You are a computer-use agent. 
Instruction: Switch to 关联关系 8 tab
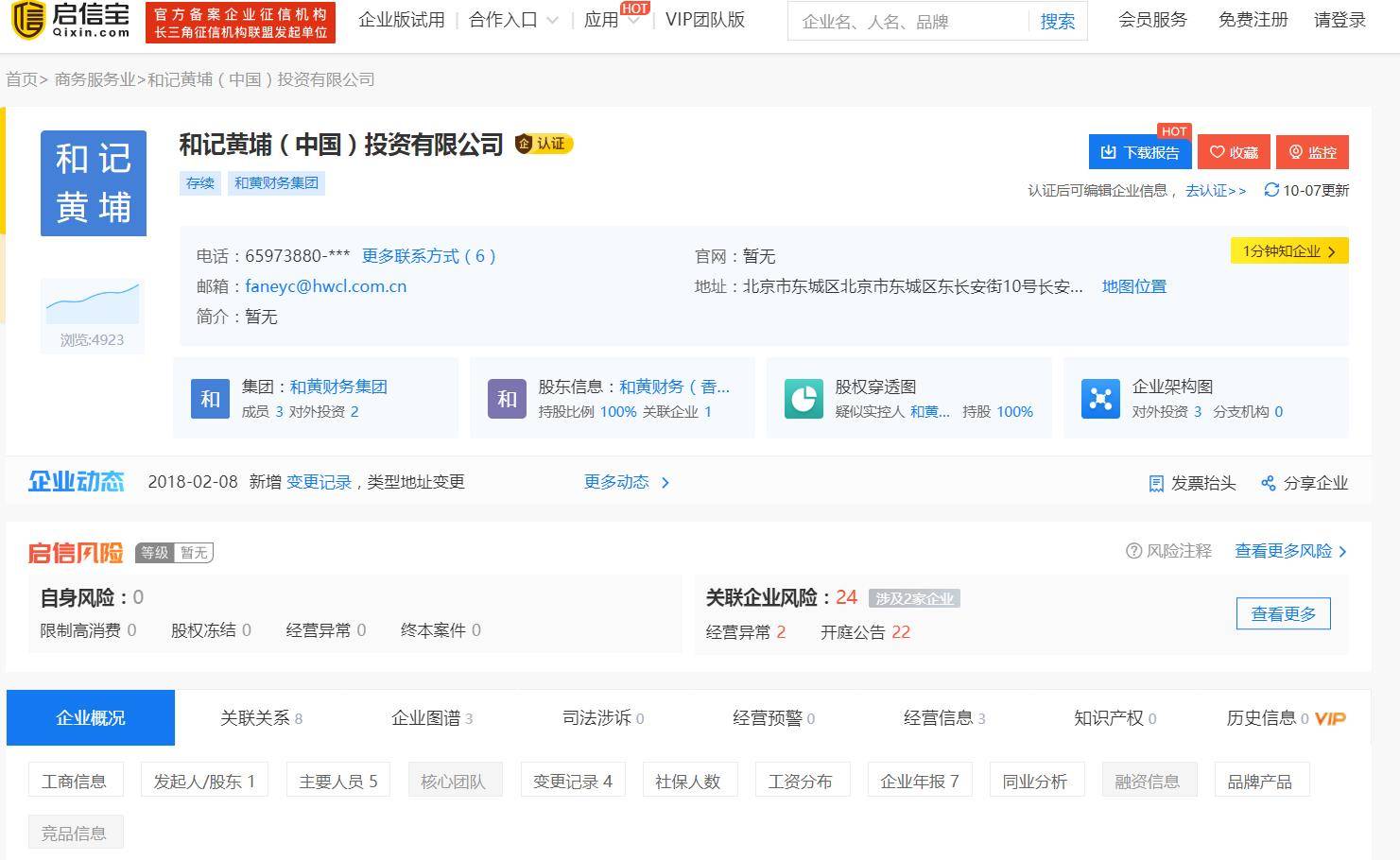261,718
